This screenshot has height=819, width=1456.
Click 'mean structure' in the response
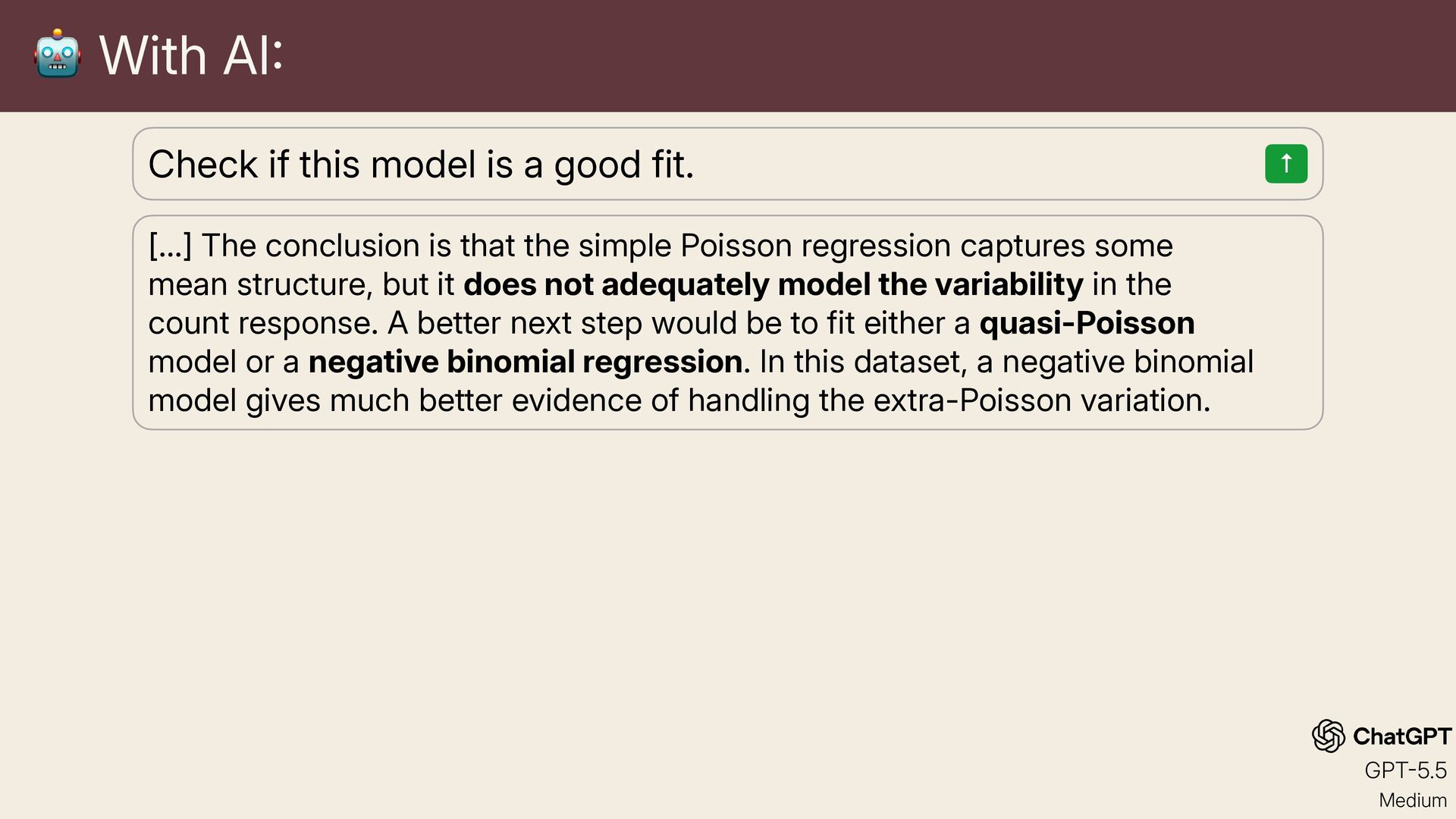tap(259, 284)
